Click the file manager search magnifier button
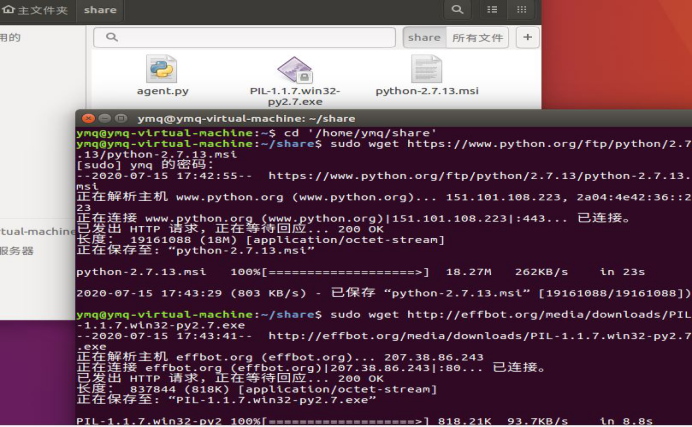The height and width of the screenshot is (427, 692). click(x=457, y=10)
